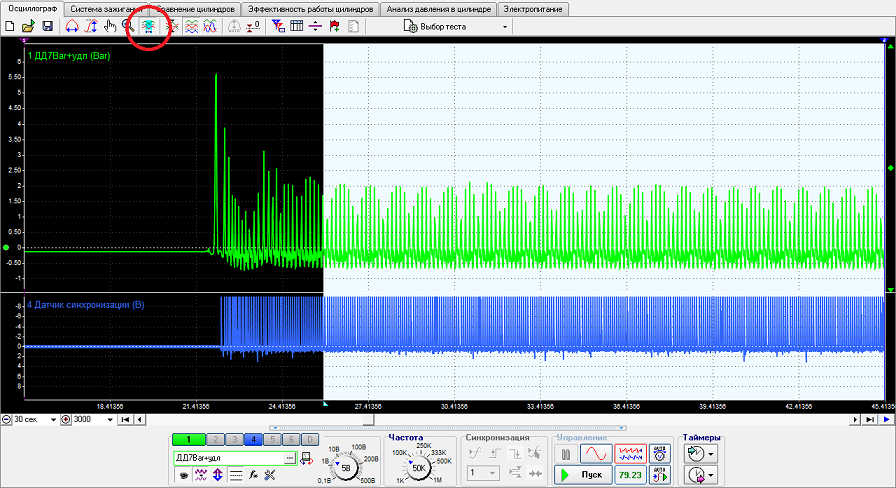Select channel 4 blue button
Screen dimensions: 896x488
coord(253,439)
